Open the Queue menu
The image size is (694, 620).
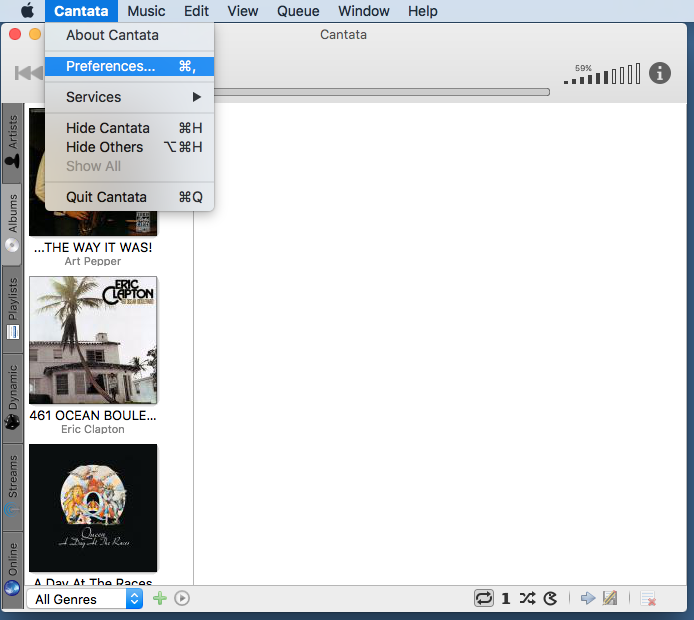tap(298, 11)
